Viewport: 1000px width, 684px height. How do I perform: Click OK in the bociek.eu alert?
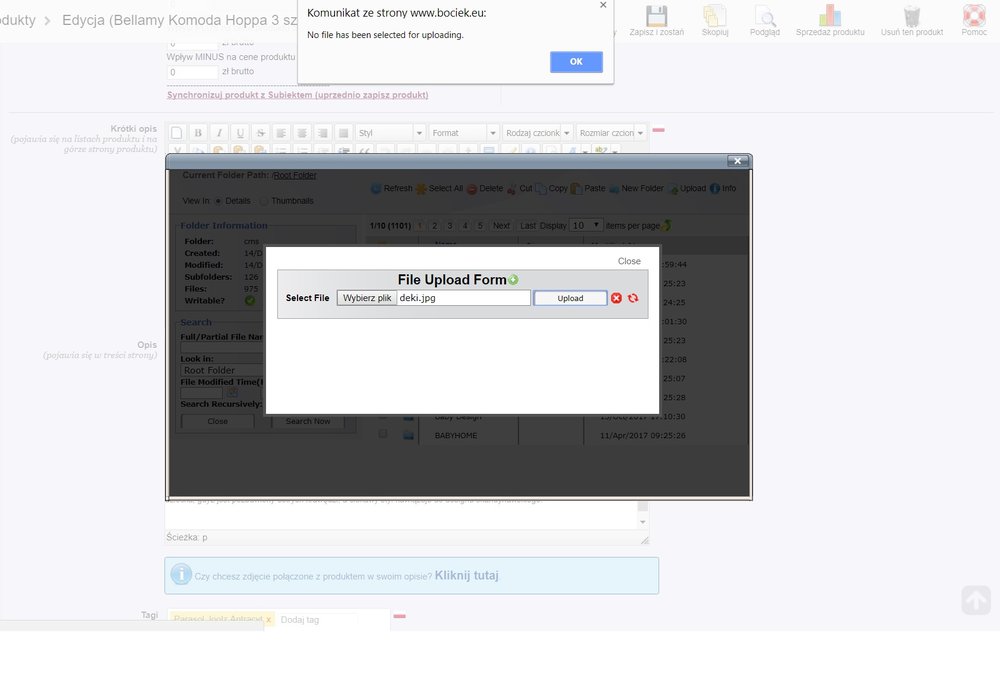point(576,62)
